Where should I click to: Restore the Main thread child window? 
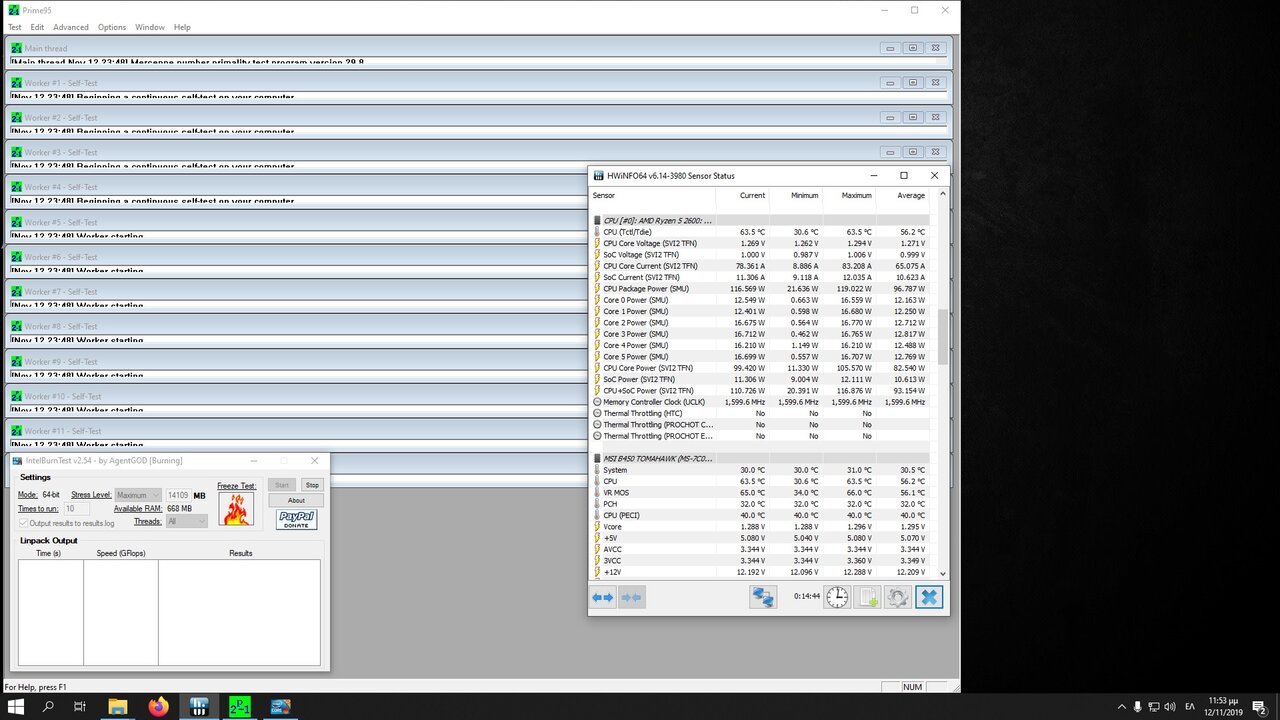click(x=912, y=48)
